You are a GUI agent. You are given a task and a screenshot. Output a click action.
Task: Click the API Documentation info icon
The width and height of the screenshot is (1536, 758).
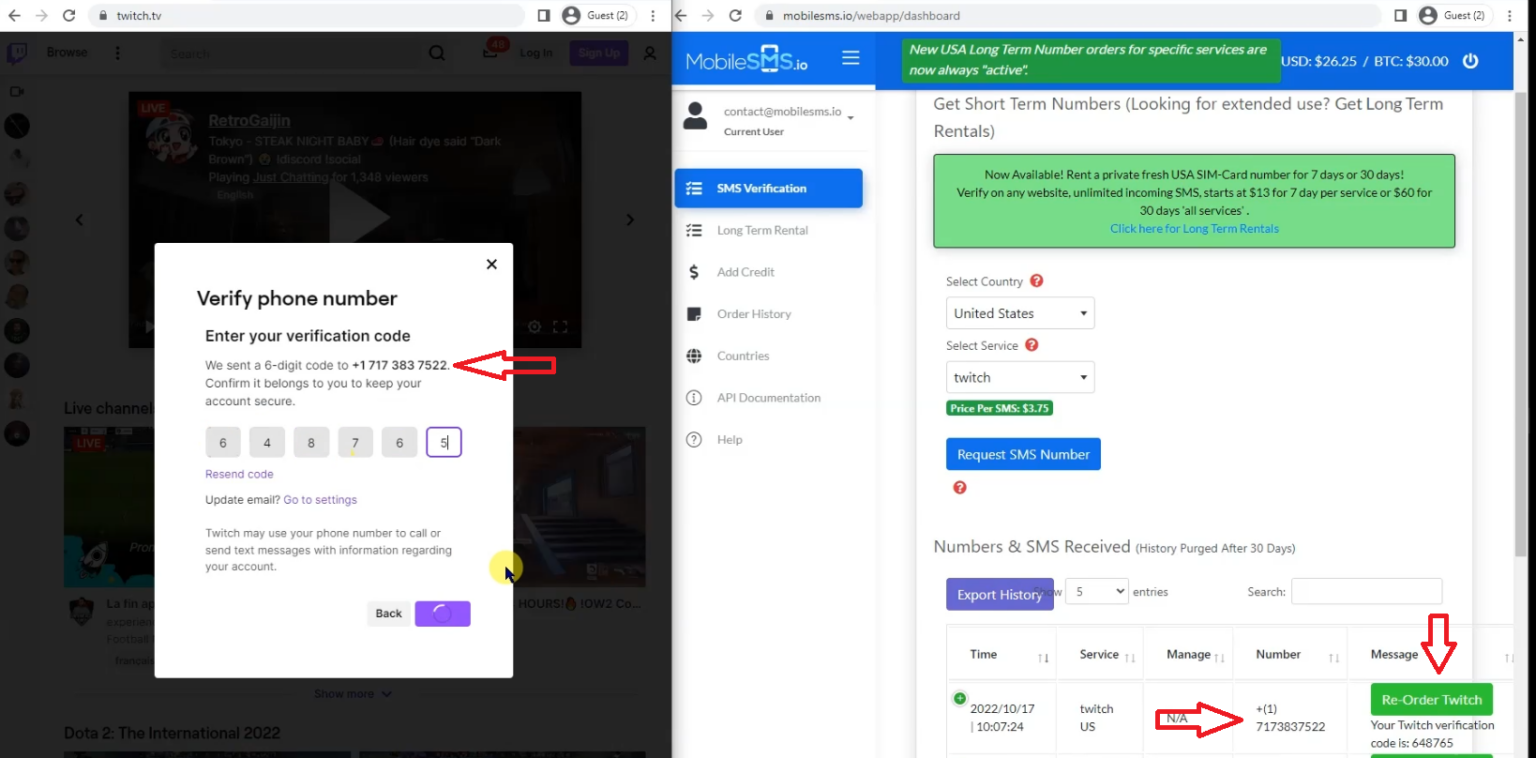(x=694, y=397)
